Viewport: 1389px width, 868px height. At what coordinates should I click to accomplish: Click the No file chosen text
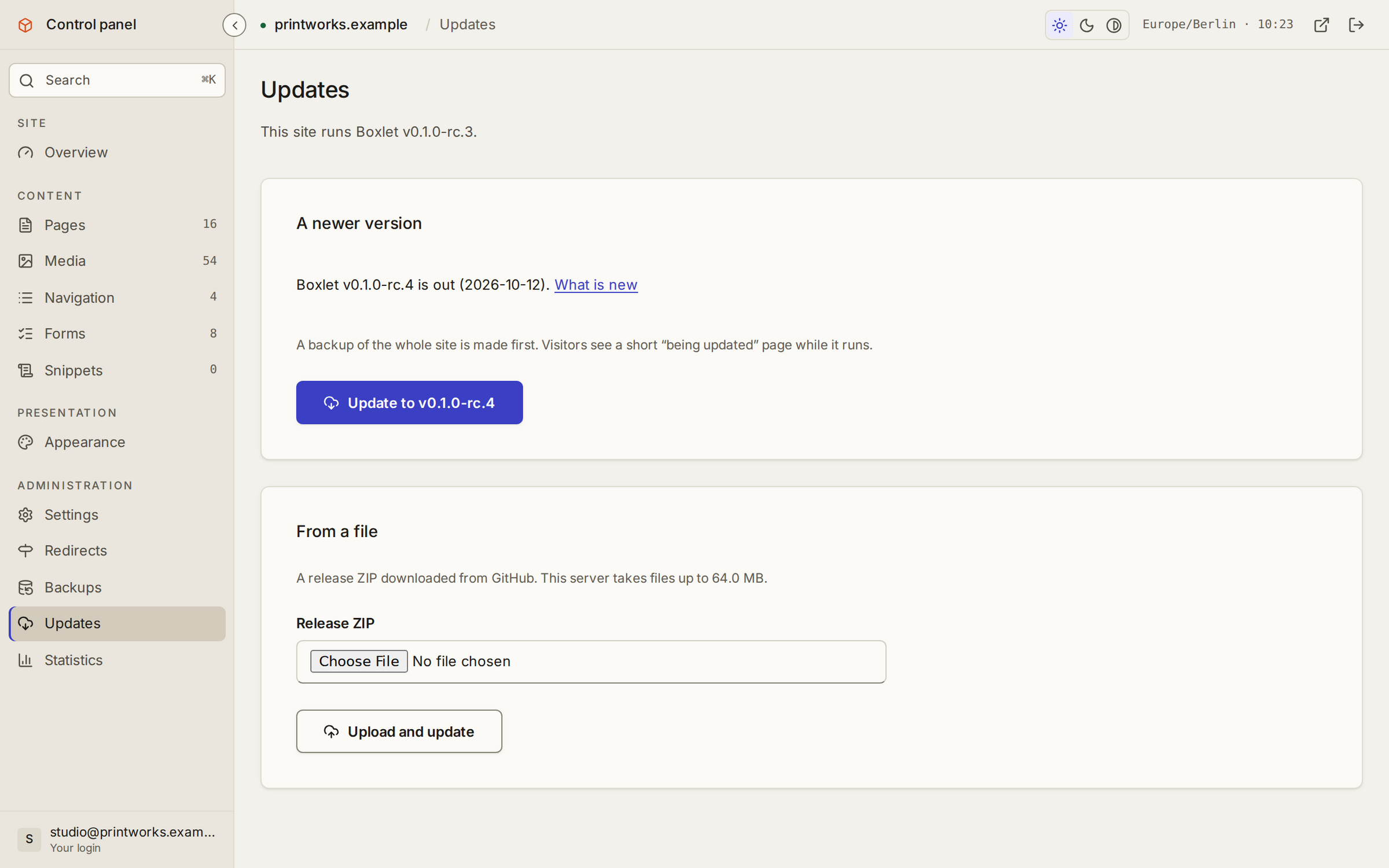tap(461, 661)
